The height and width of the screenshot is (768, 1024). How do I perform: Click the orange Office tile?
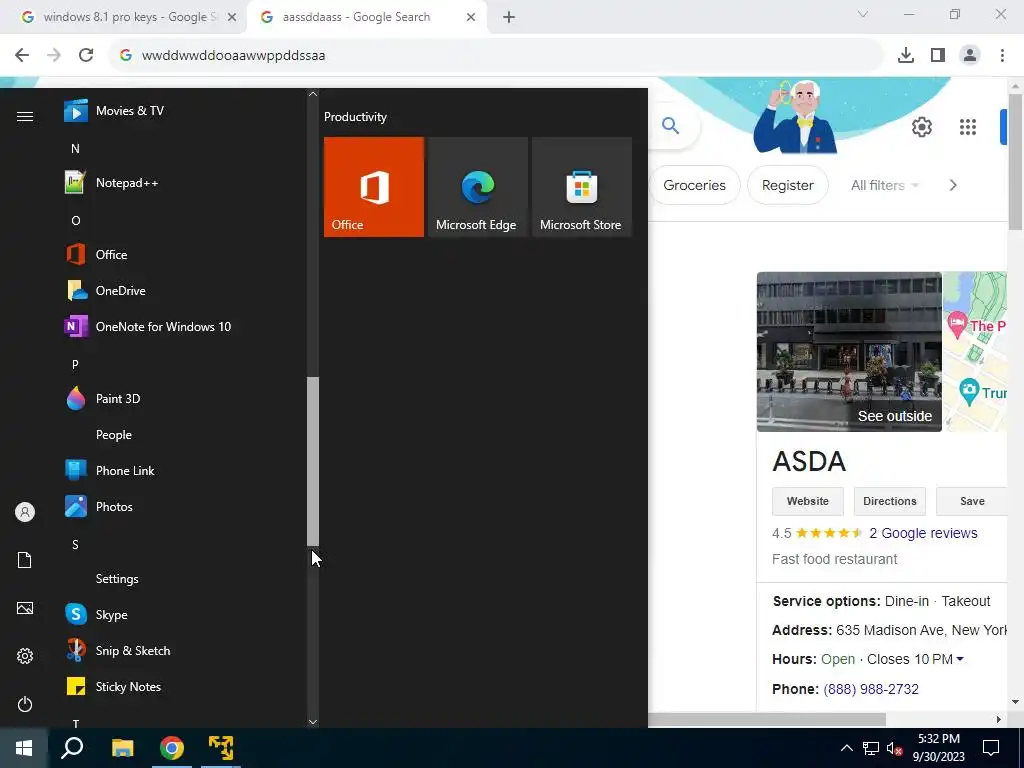pos(374,187)
